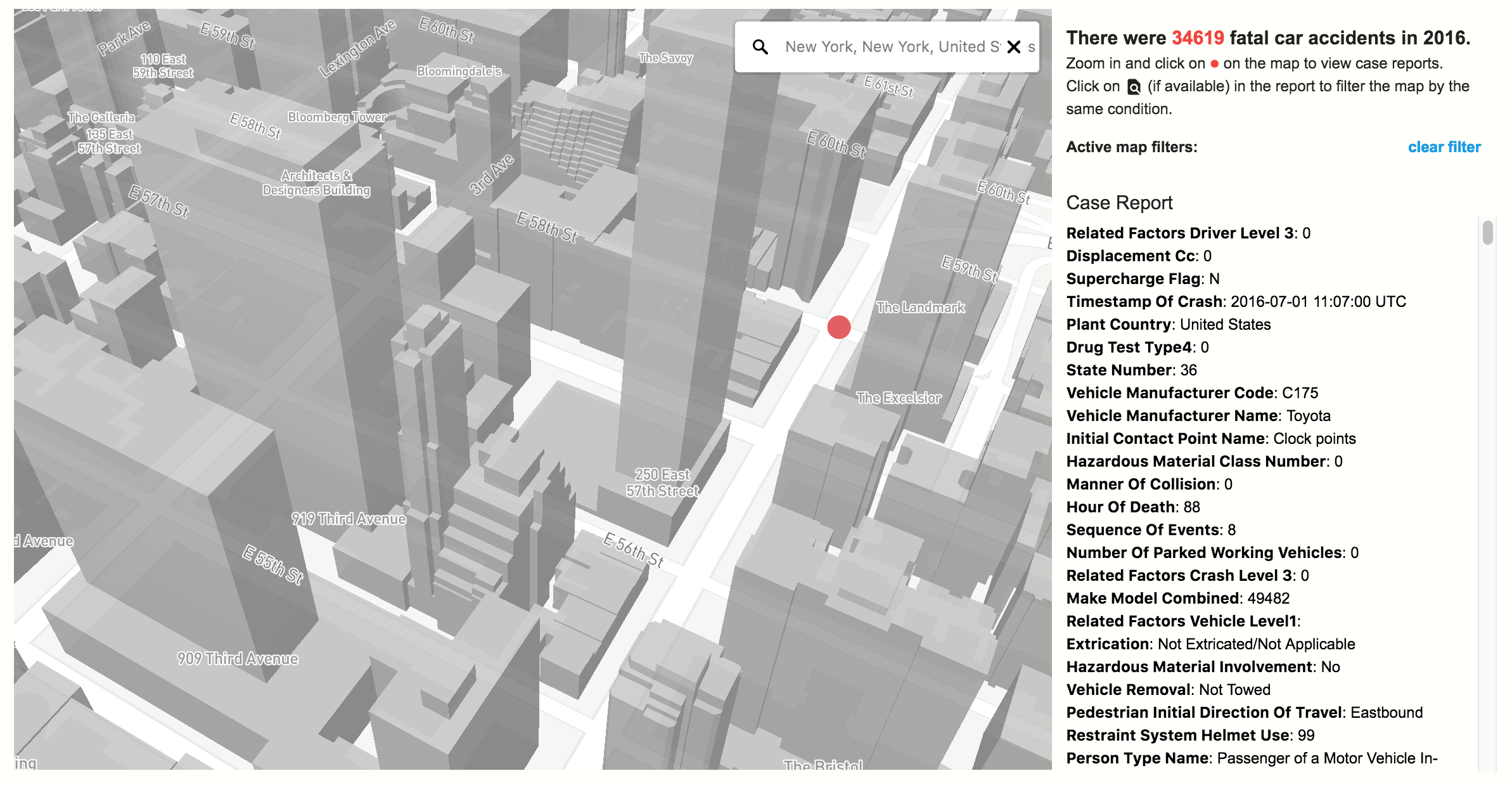
Task: Click the filter magnifier icon in instructions
Action: click(1134, 87)
